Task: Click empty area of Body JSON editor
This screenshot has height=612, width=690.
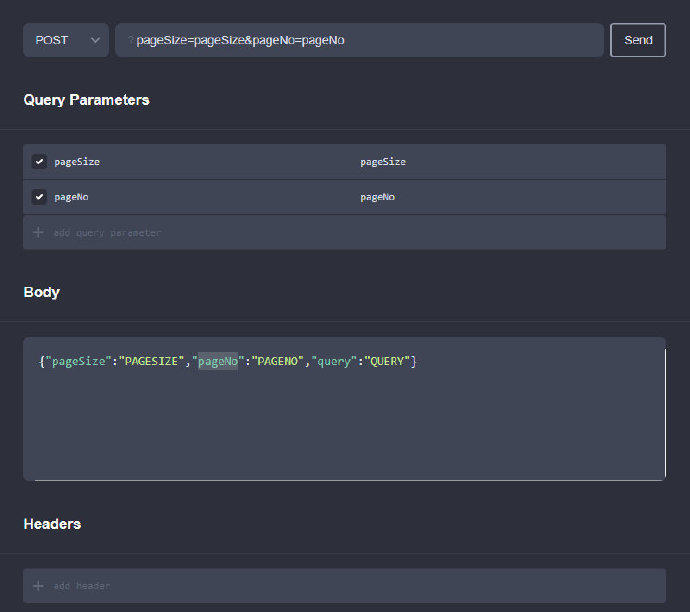Action: coord(340,430)
